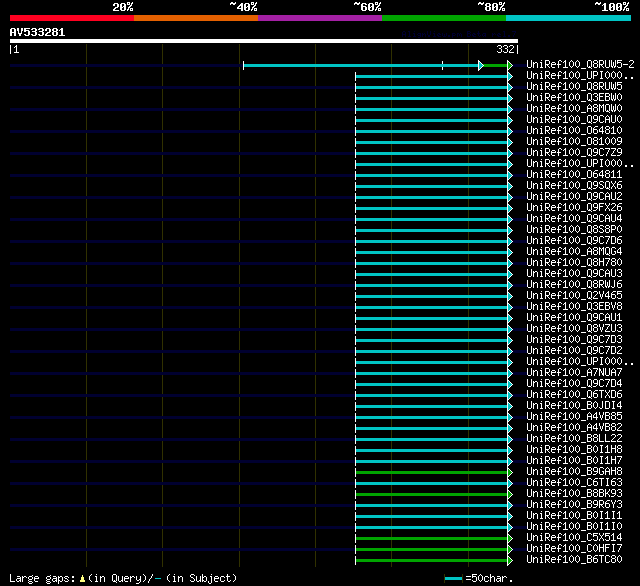Select label UniRef100_Q8VZU3
Image resolution: width=640 pixels, height=586 pixels.
574,329
